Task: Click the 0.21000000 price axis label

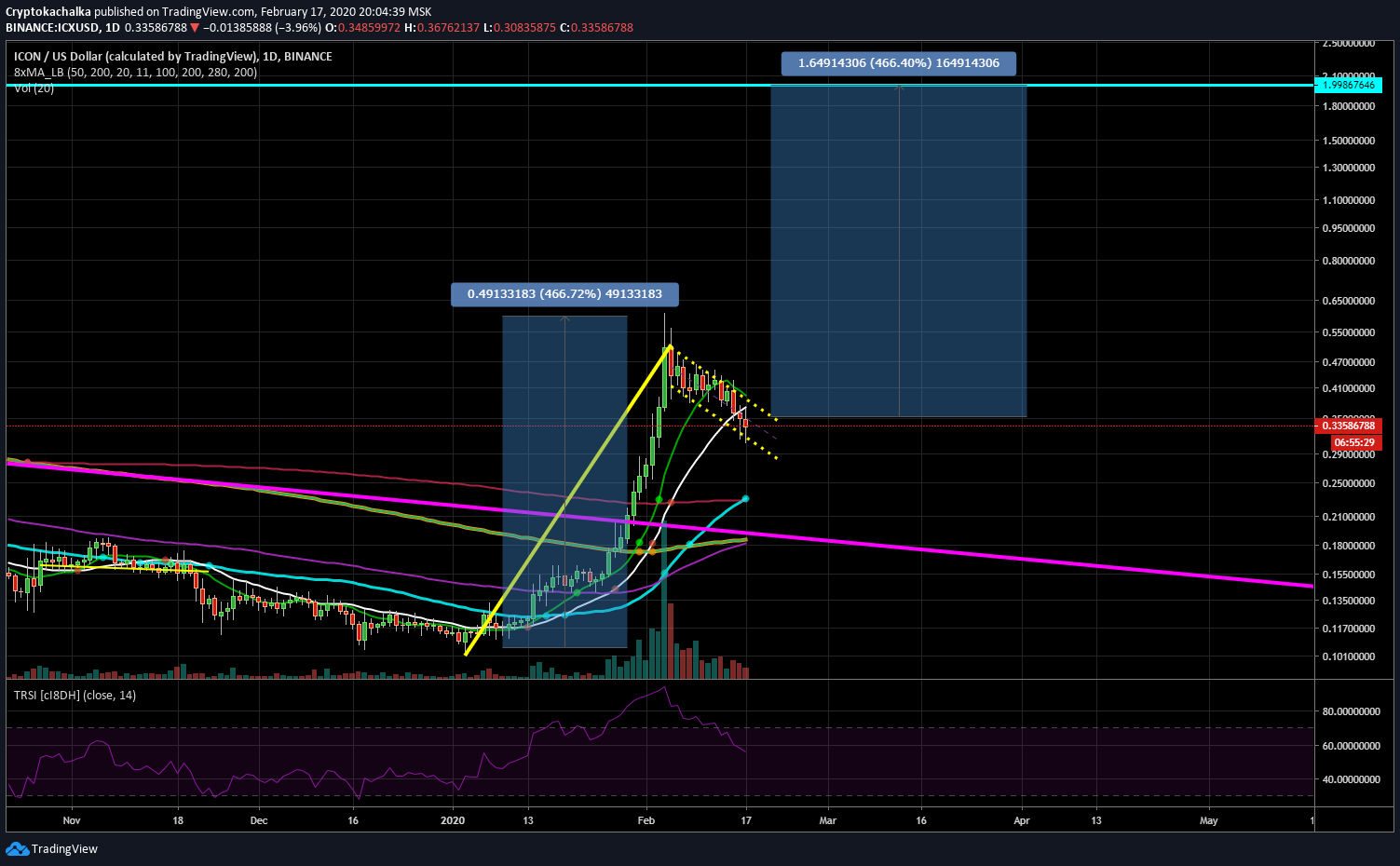Action: click(x=1348, y=517)
